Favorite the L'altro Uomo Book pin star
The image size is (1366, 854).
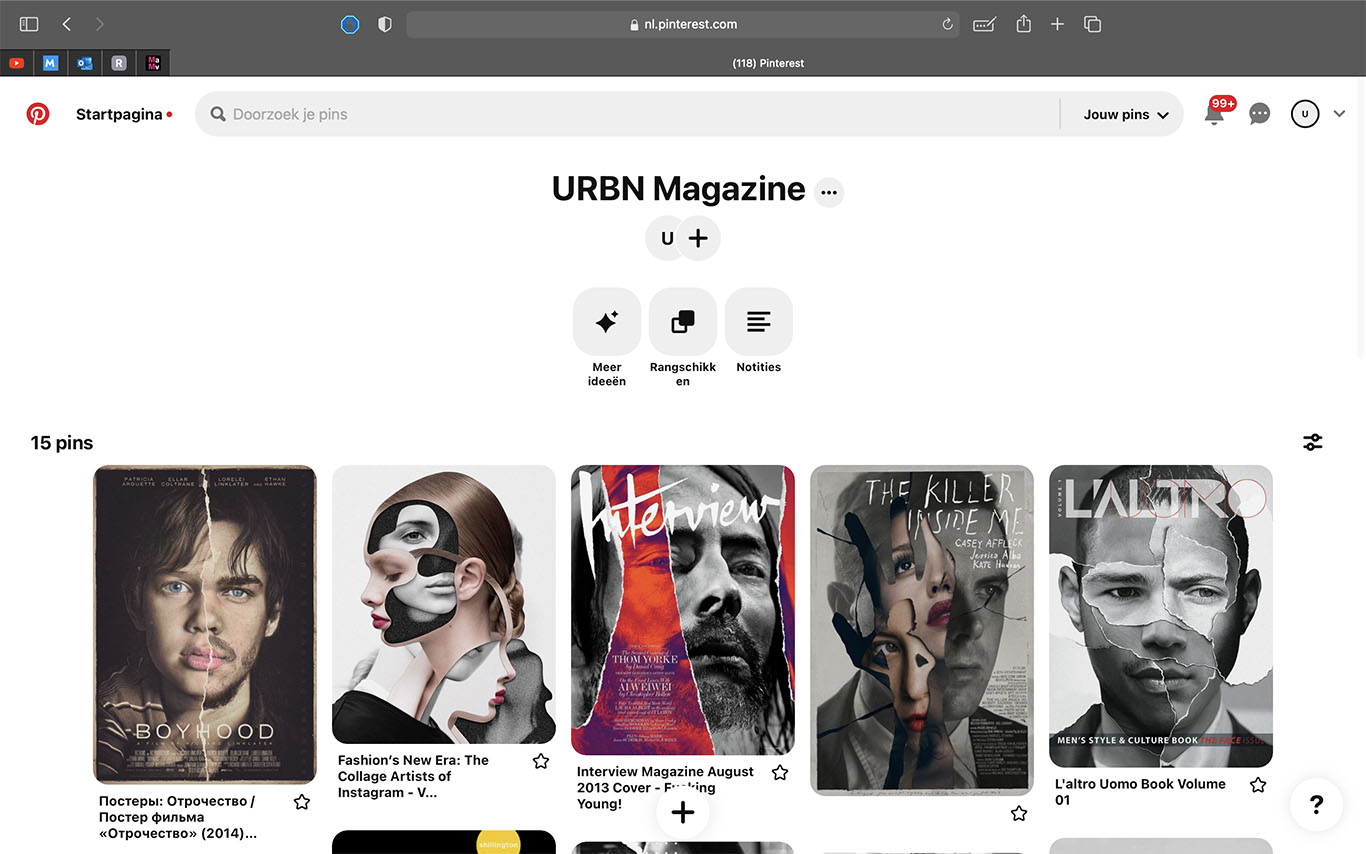coord(1258,786)
